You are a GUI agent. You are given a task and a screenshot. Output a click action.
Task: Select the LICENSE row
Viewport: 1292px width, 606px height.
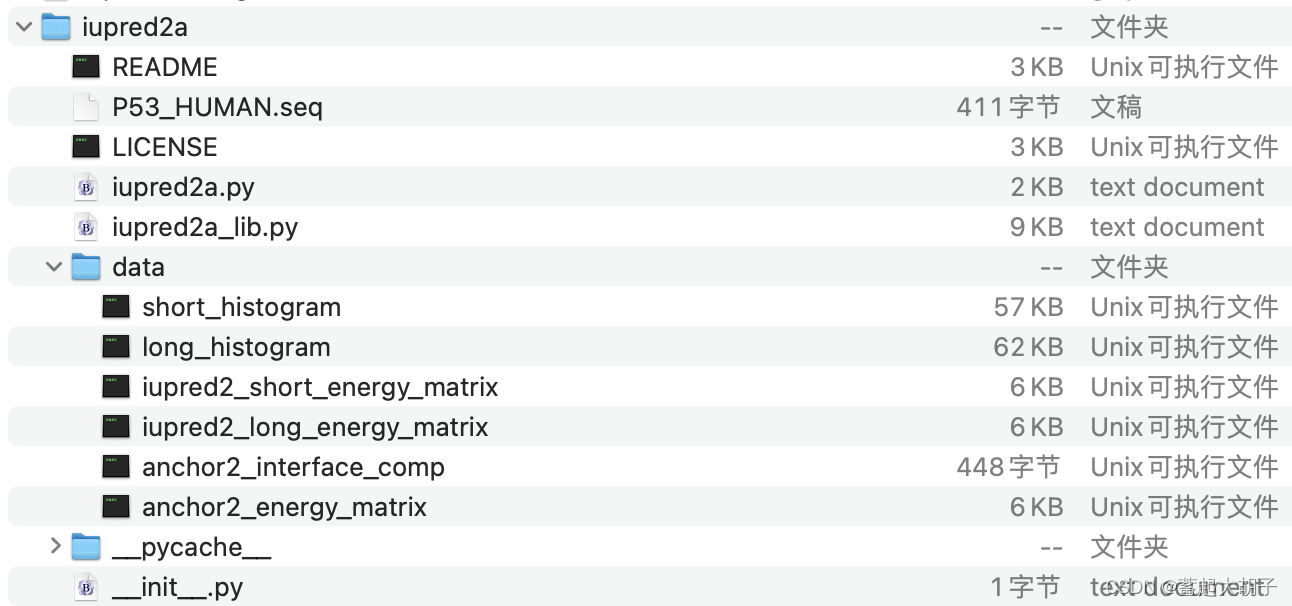[x=165, y=147]
